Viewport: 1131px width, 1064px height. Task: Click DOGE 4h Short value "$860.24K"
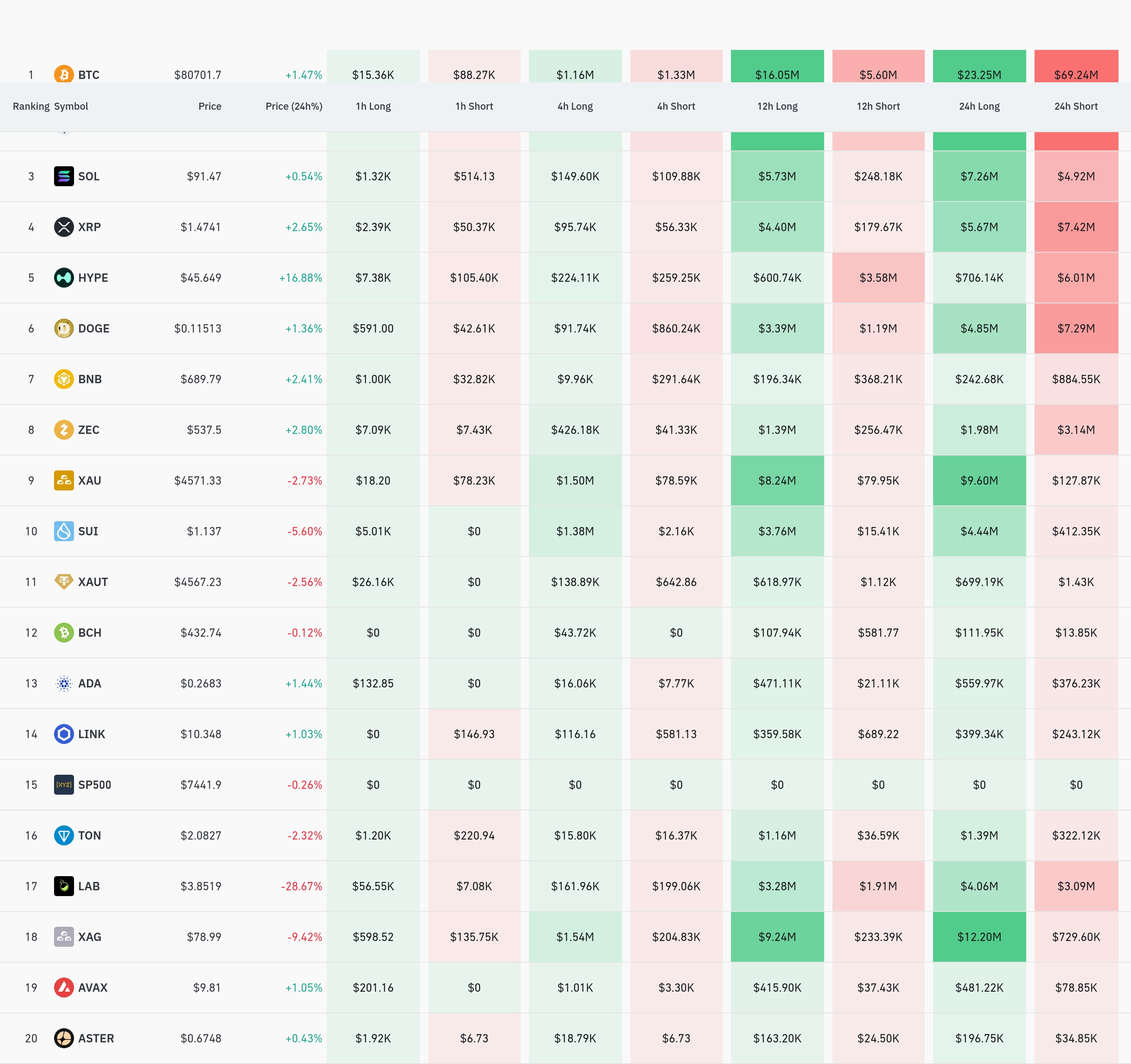(676, 328)
